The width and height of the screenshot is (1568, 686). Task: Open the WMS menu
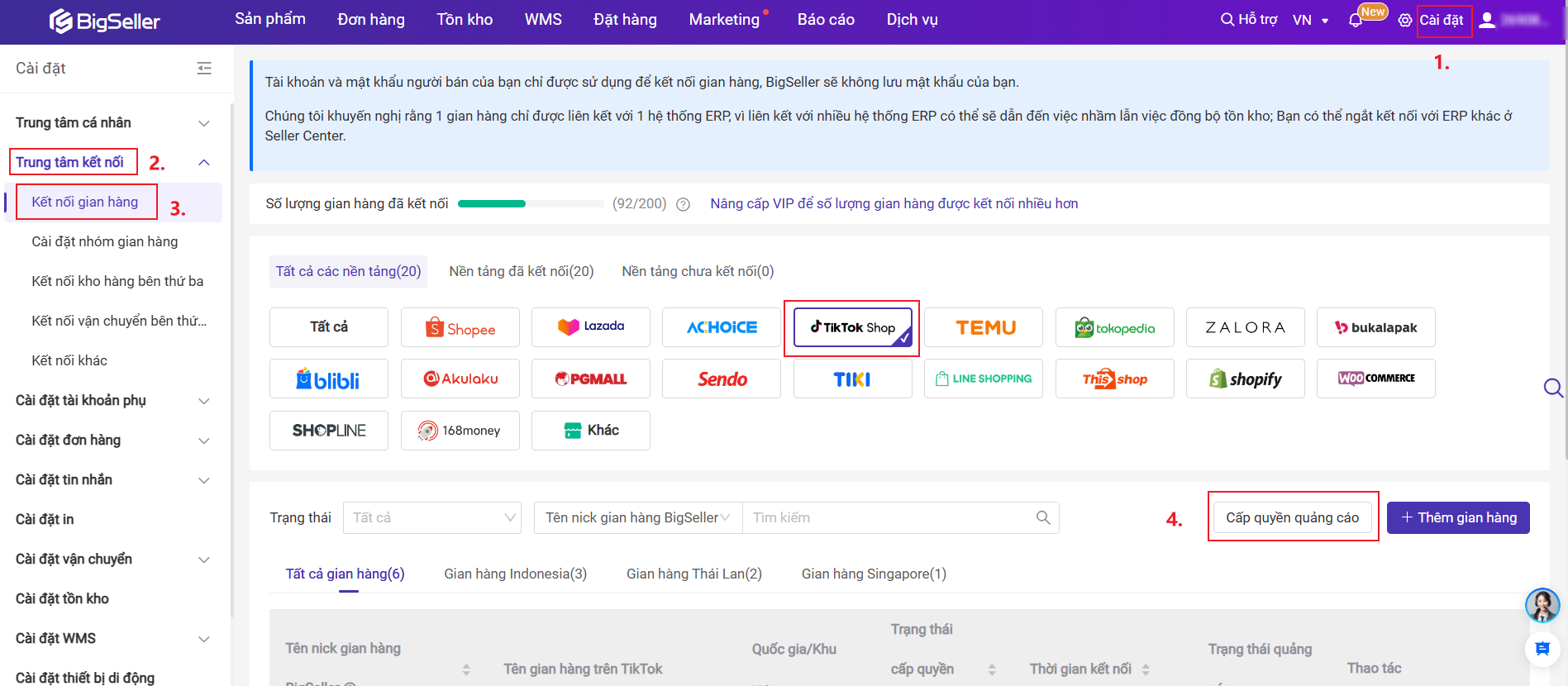[543, 20]
